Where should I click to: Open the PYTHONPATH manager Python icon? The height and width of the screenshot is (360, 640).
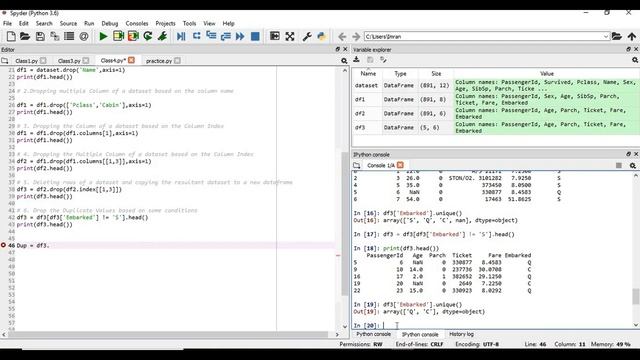322,36
